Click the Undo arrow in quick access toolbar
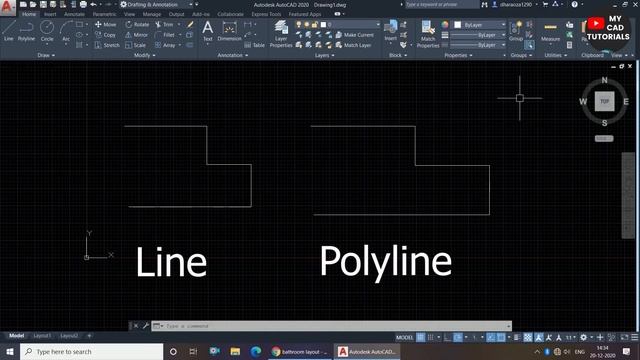The image size is (640, 360). coord(93,4)
